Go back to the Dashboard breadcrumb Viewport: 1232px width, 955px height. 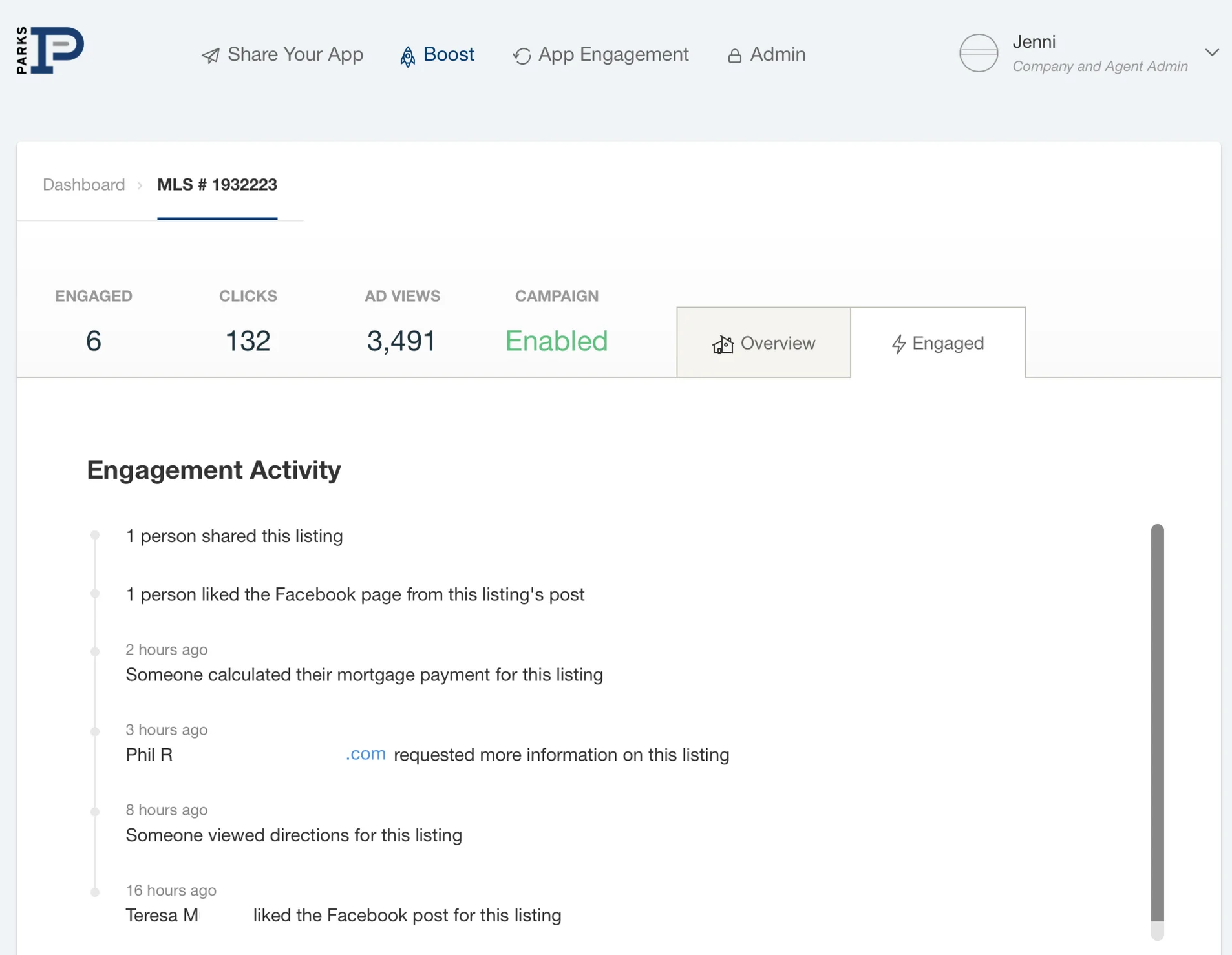(x=84, y=185)
